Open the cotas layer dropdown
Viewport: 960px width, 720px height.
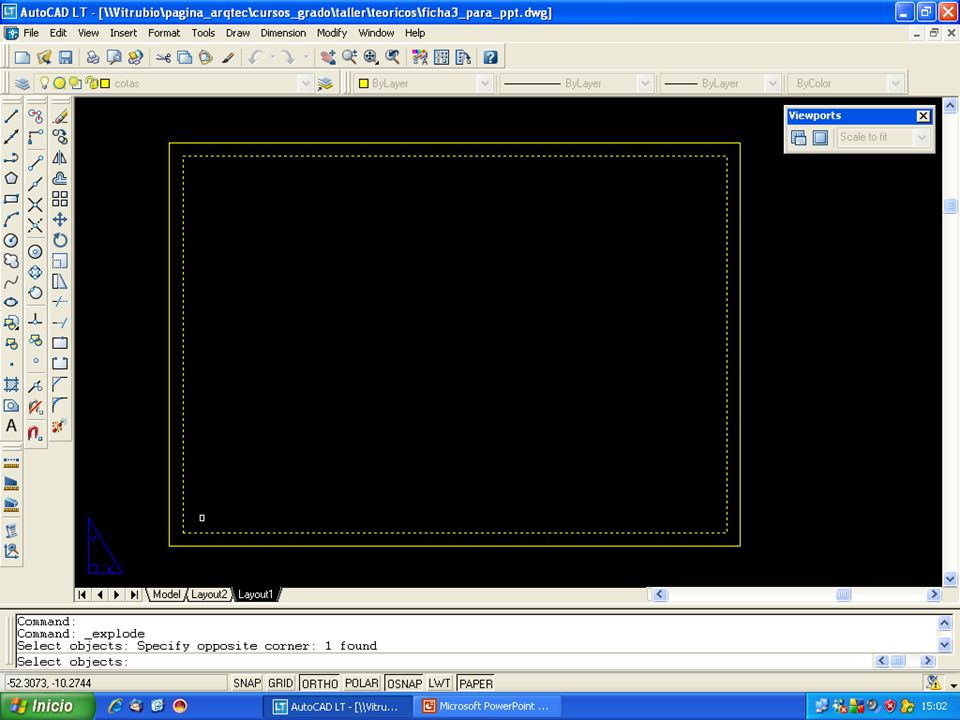(x=306, y=83)
